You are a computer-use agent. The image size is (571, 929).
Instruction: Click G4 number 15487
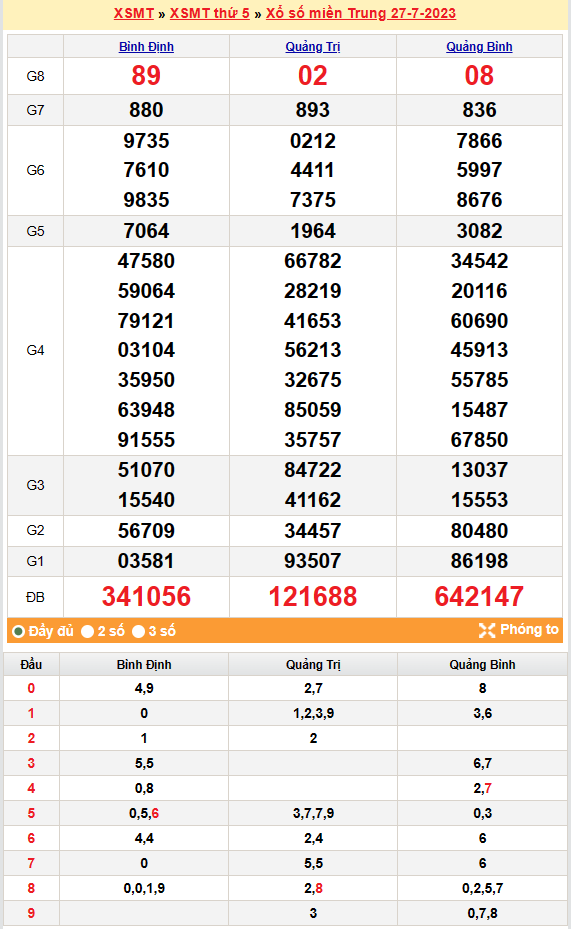tap(479, 410)
